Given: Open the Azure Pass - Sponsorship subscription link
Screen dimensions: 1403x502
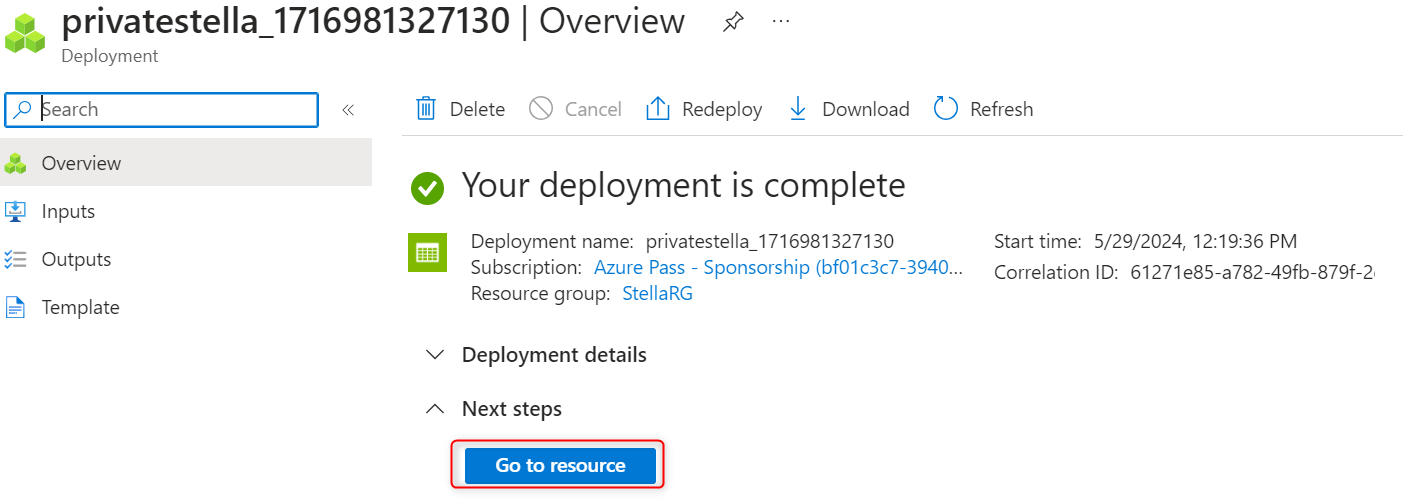Looking at the screenshot, I should (x=778, y=267).
